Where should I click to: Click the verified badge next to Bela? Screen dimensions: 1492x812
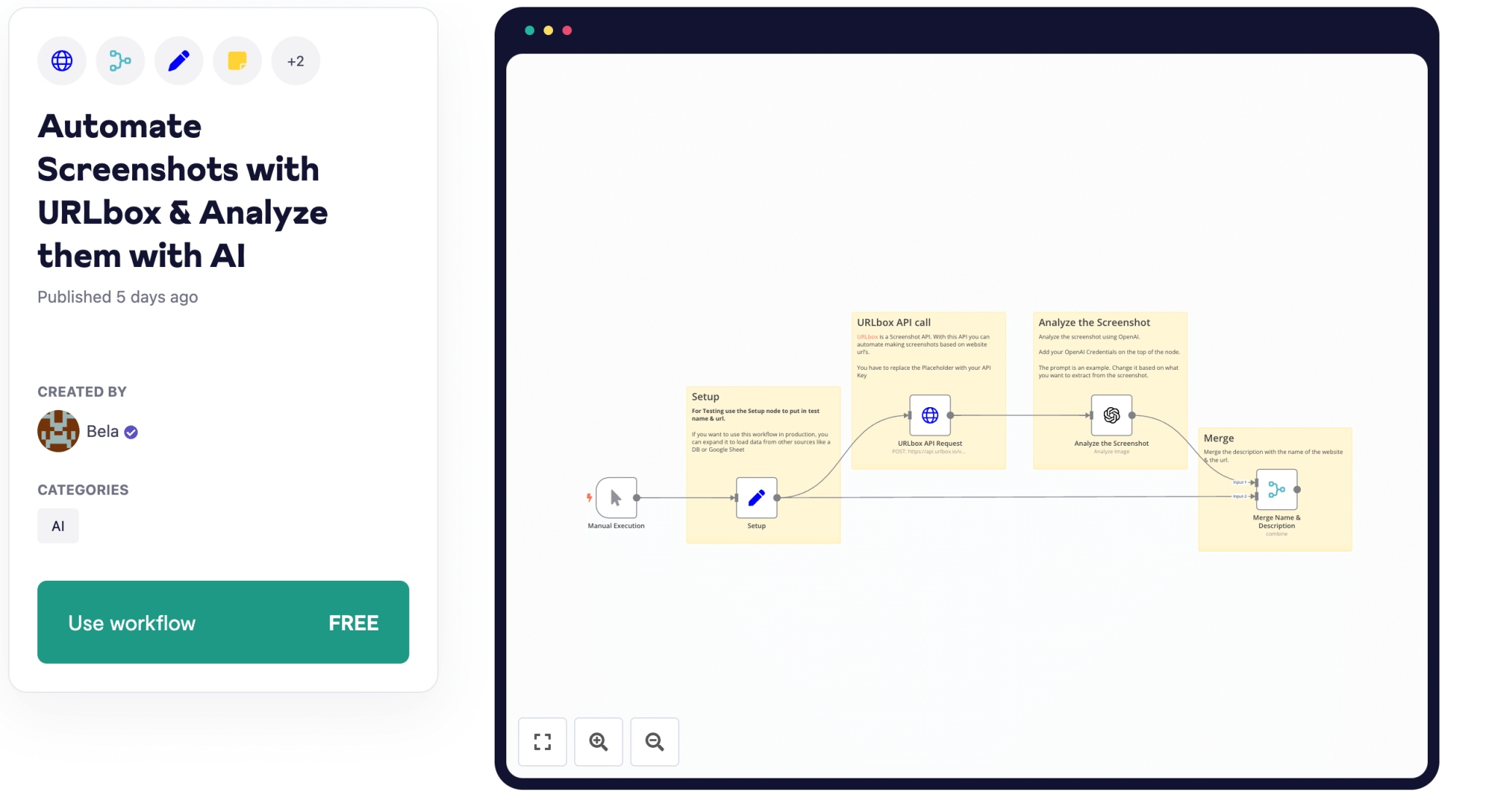click(131, 431)
